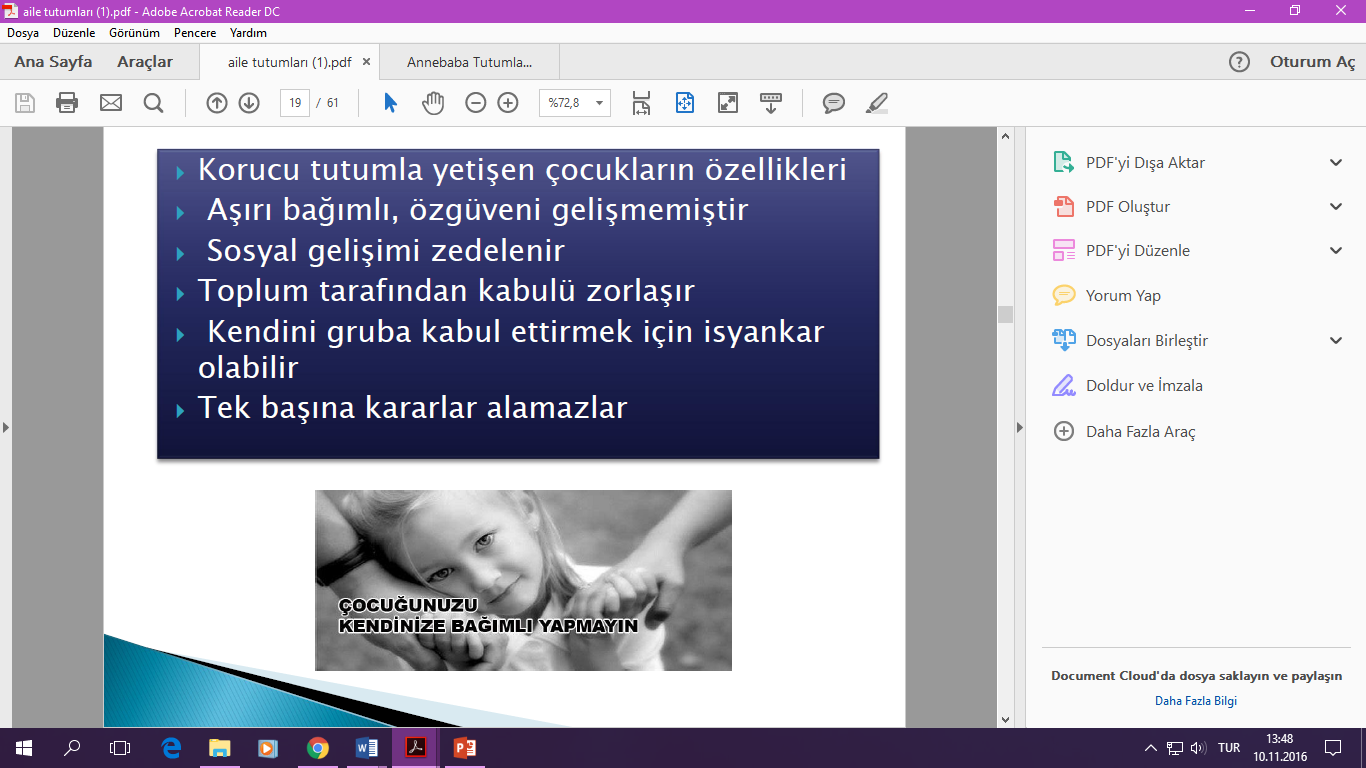Click 'Tek başına kararlar alamazlar' text
Viewport: 1366px width, 768px height.
(412, 407)
